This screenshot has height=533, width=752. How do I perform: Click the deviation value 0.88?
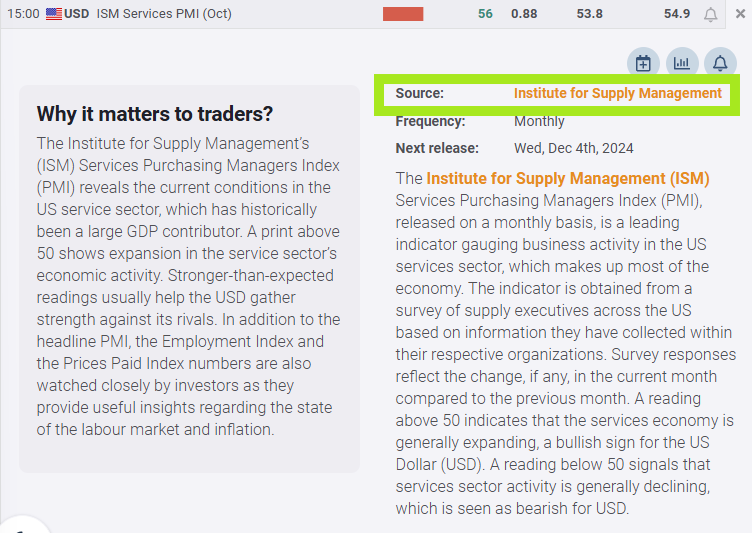(524, 14)
